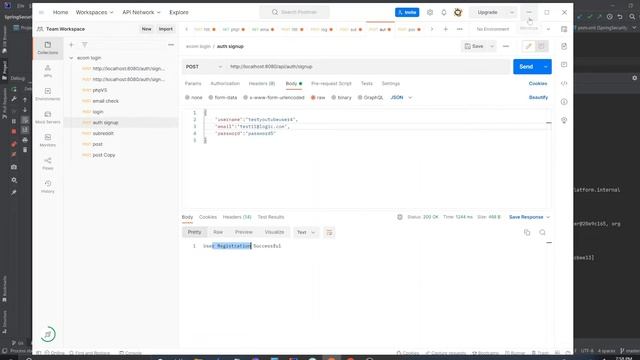The image size is (640, 360).
Task: Switch to the Authorization tab
Action: click(225, 83)
